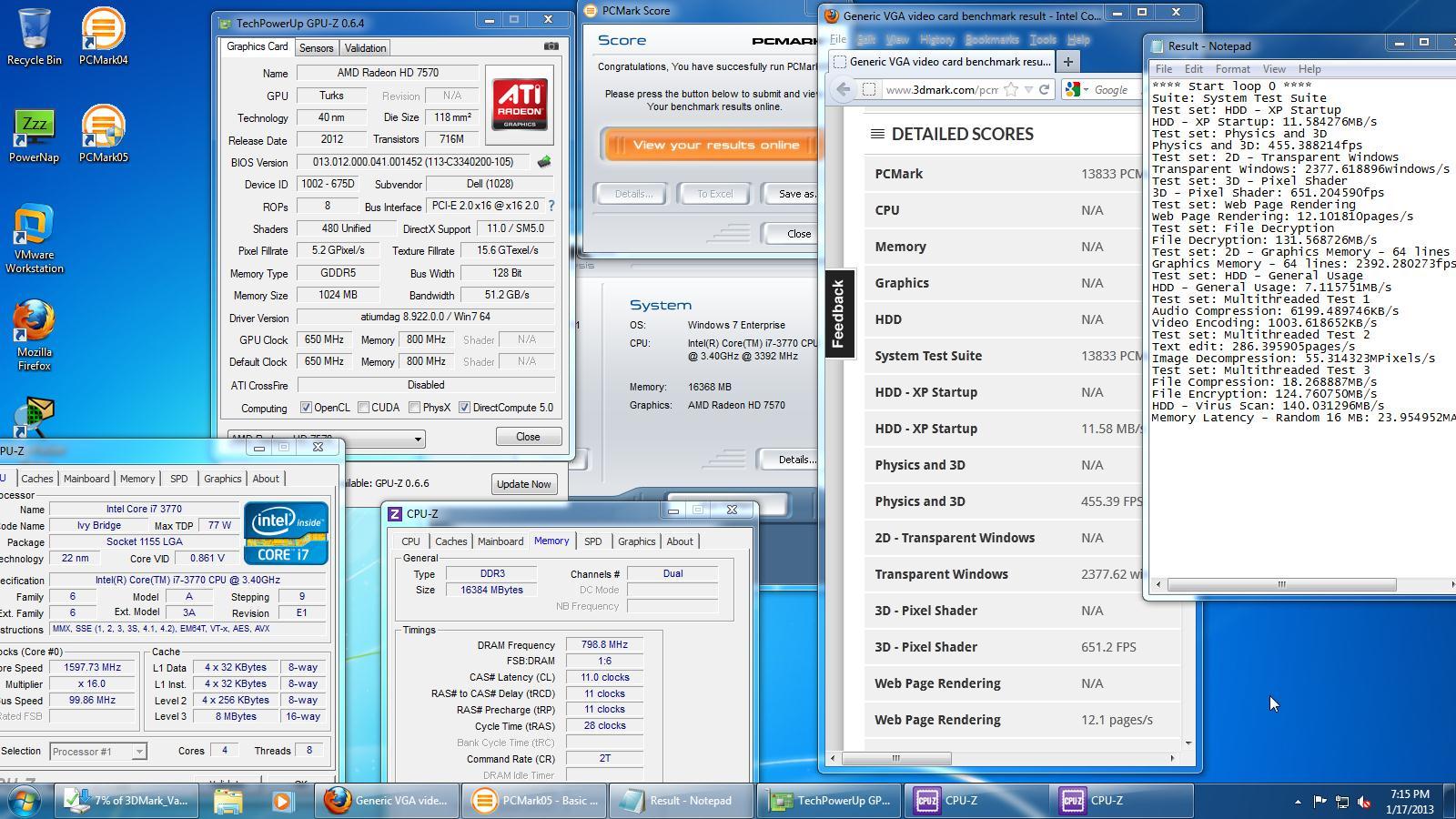Switch to Sensors tab in GPU-Z

pyautogui.click(x=316, y=48)
